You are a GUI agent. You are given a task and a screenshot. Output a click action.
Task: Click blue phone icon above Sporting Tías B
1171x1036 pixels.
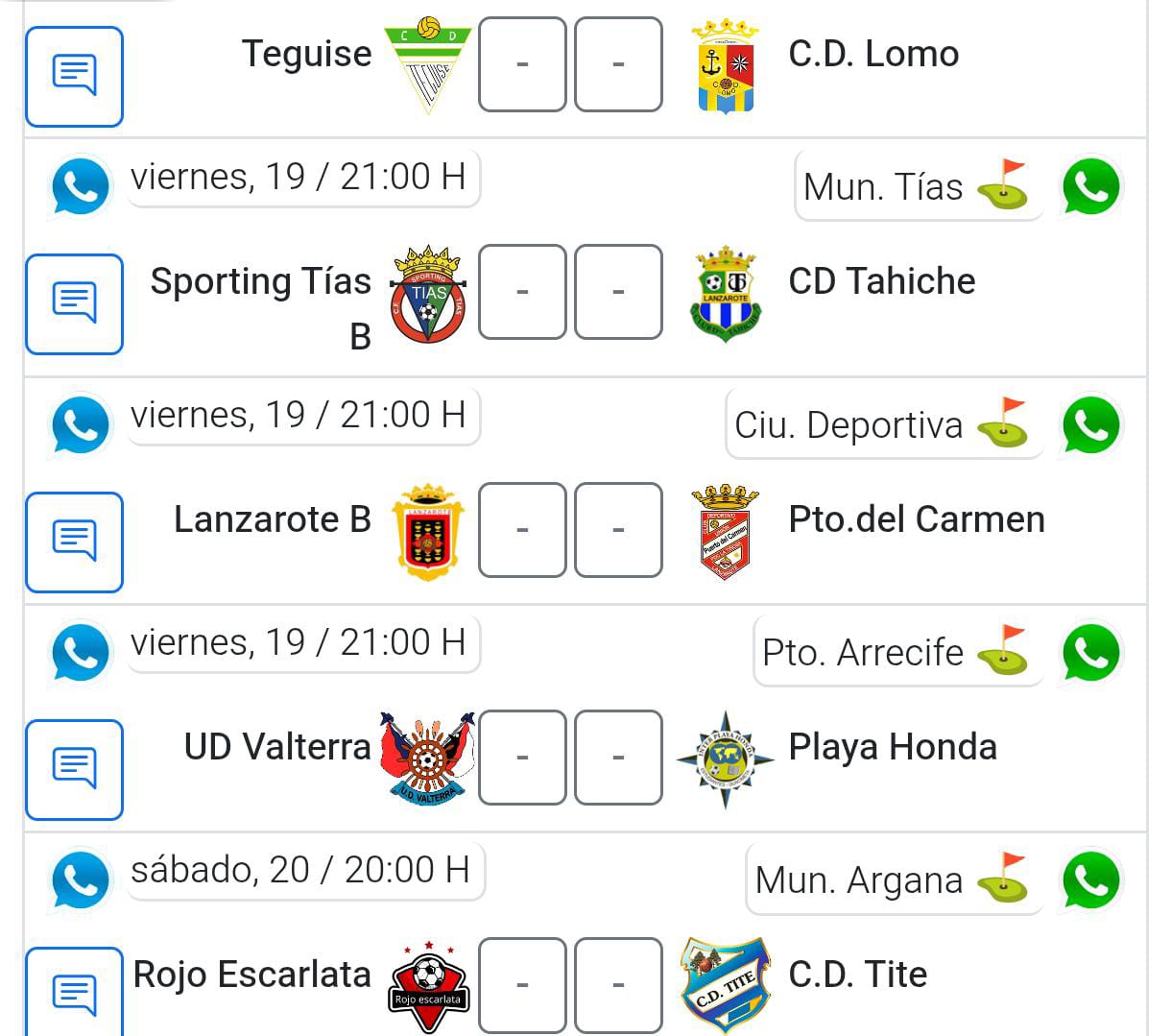81,187
